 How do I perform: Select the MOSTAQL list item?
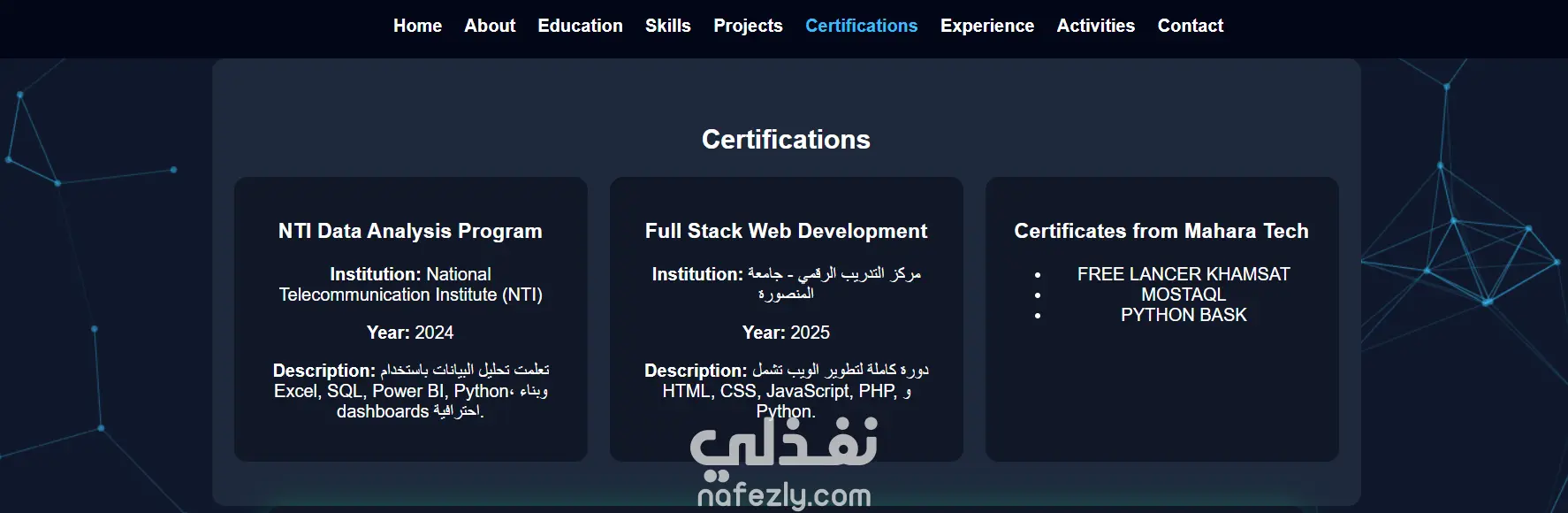coord(1184,295)
